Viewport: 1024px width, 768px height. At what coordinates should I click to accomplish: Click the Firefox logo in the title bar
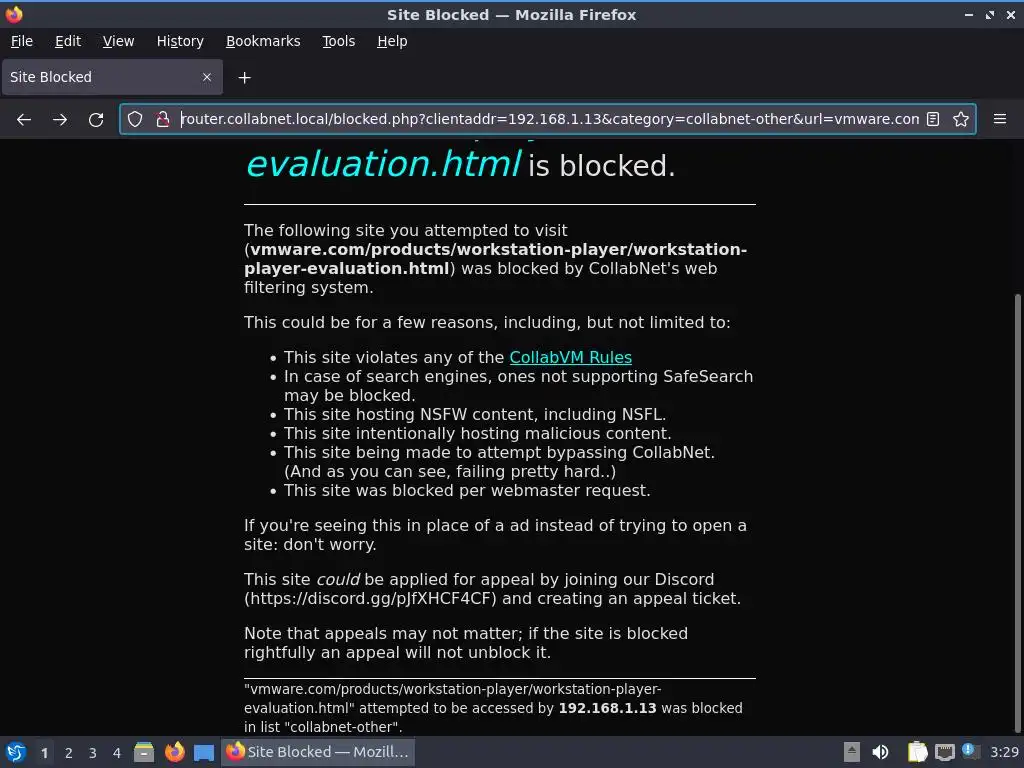pos(14,14)
